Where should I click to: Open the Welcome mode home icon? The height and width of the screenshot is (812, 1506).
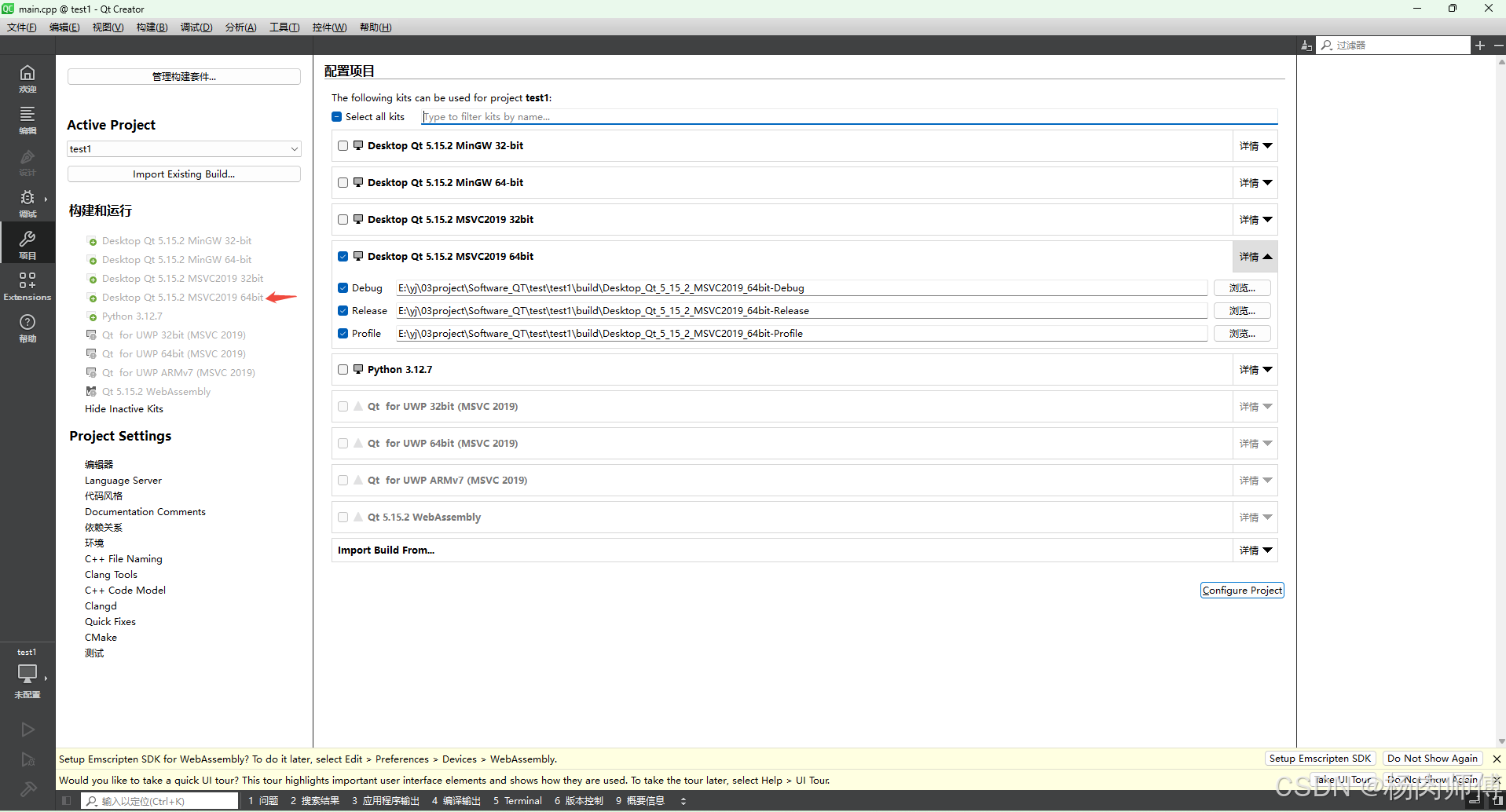click(x=27, y=73)
